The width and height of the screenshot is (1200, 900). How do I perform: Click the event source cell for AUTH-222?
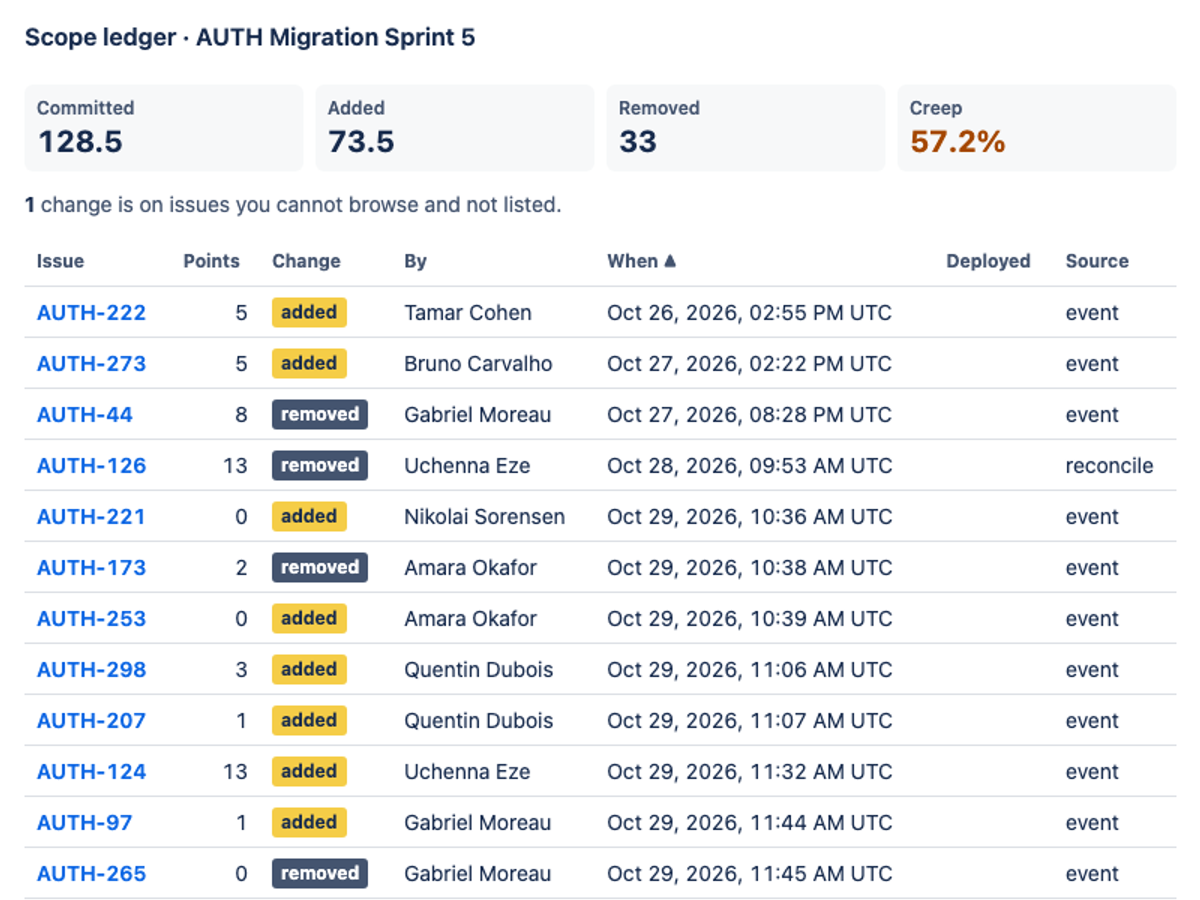[1092, 313]
